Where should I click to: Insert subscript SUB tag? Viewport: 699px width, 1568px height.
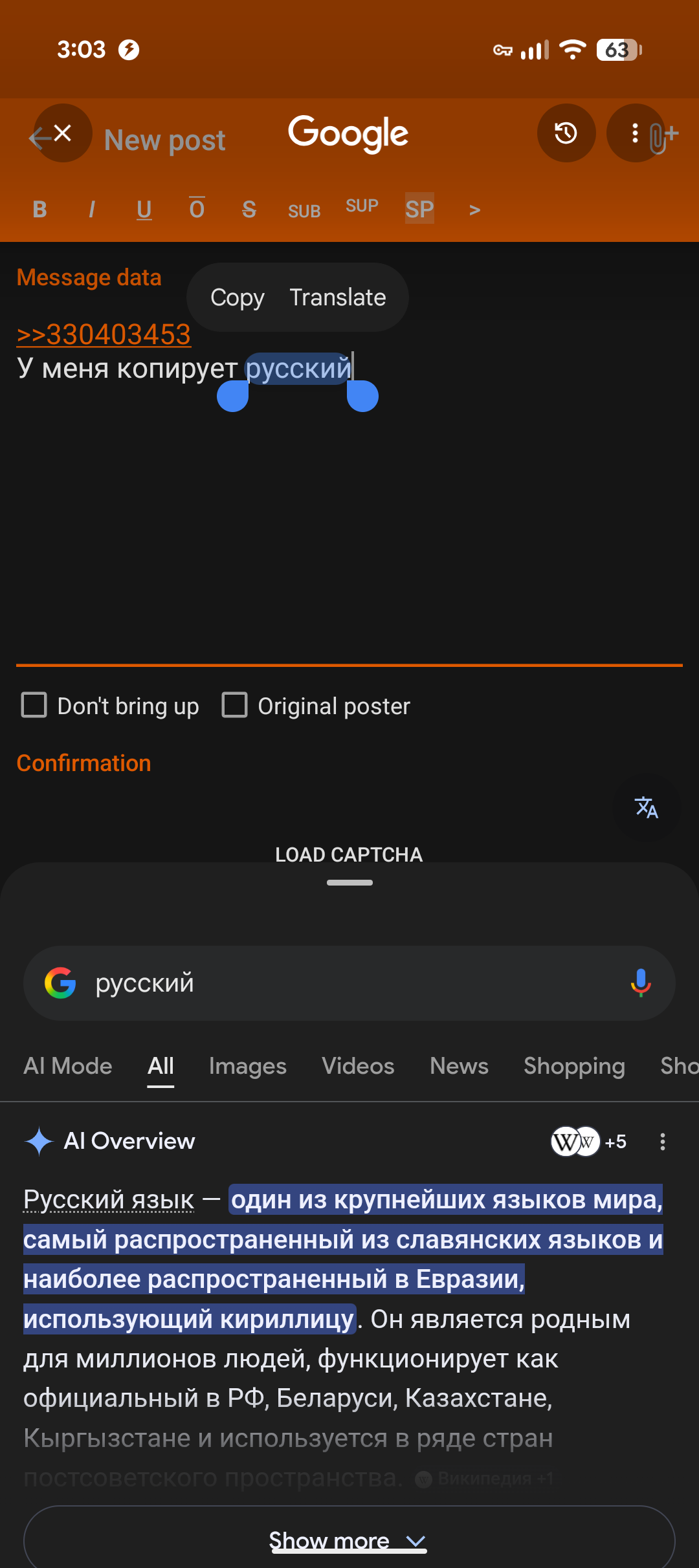tap(304, 211)
